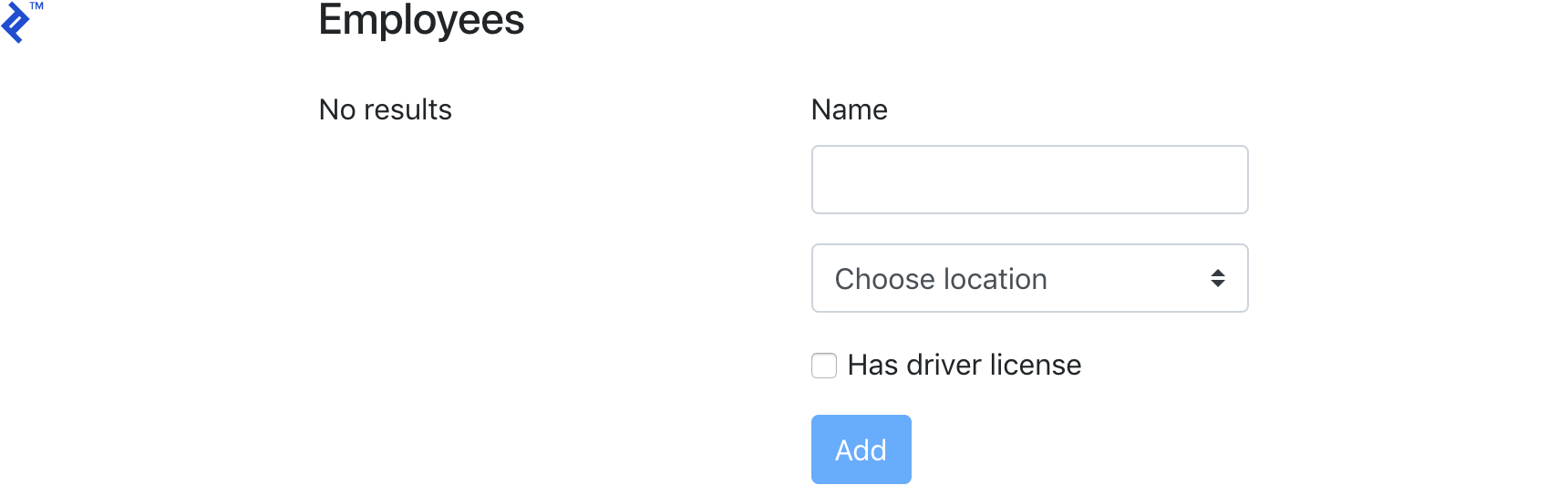Click the "No results" message
1568x485 pixels.
click(x=385, y=110)
